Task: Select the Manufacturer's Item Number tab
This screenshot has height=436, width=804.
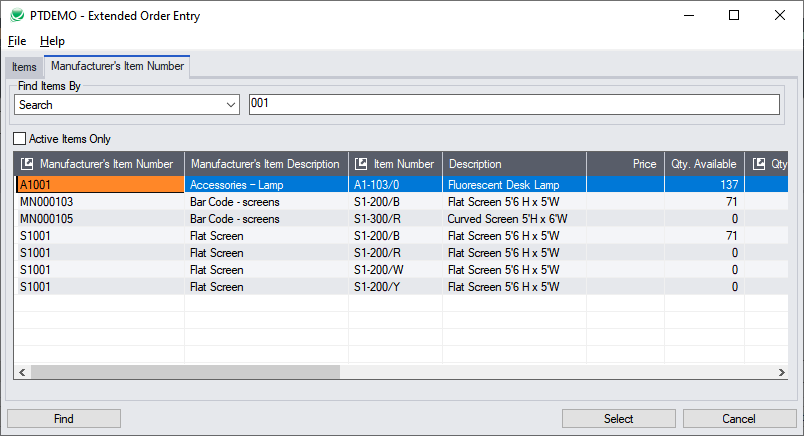Action: tap(117, 66)
